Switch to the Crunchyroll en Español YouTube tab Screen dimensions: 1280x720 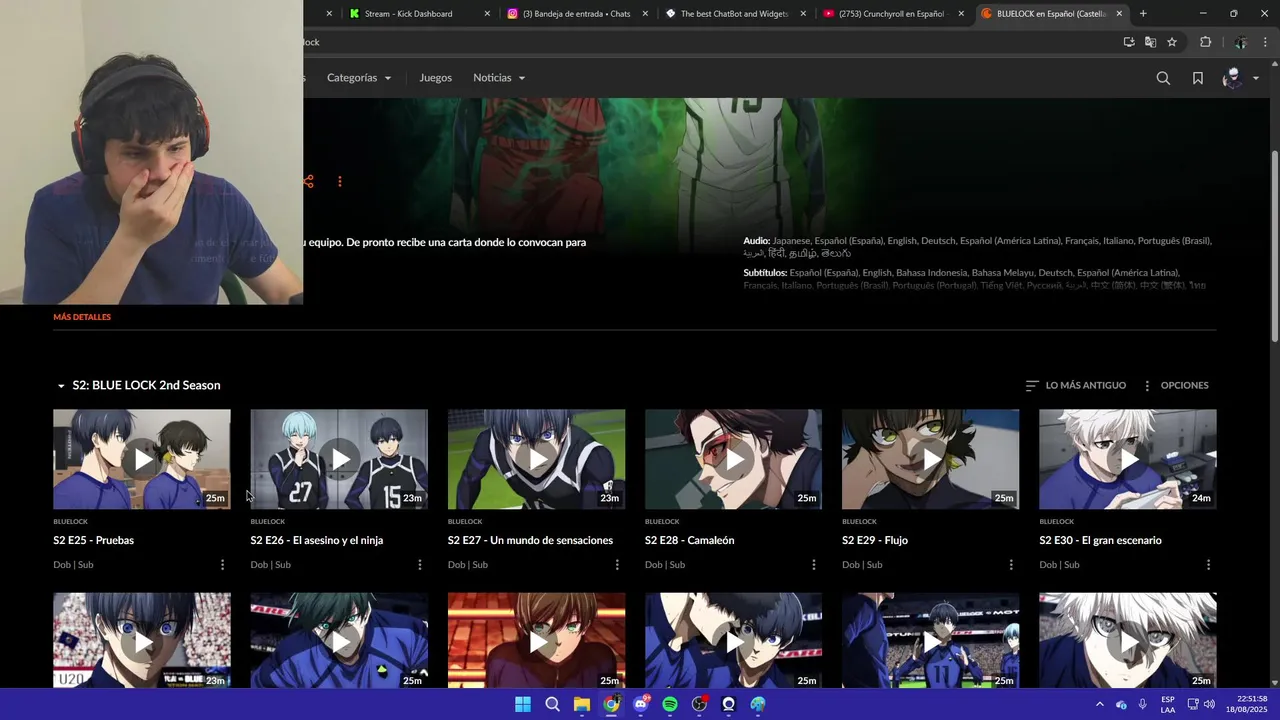click(891, 14)
